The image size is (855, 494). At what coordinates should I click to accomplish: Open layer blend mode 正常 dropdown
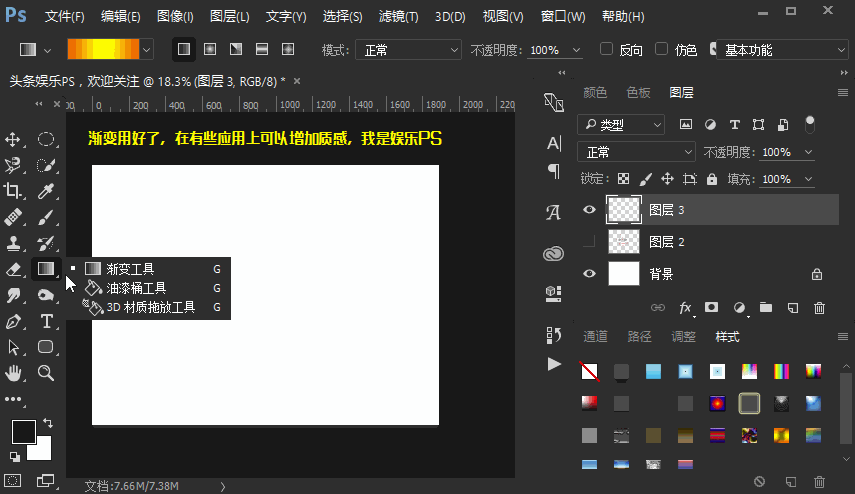(636, 152)
